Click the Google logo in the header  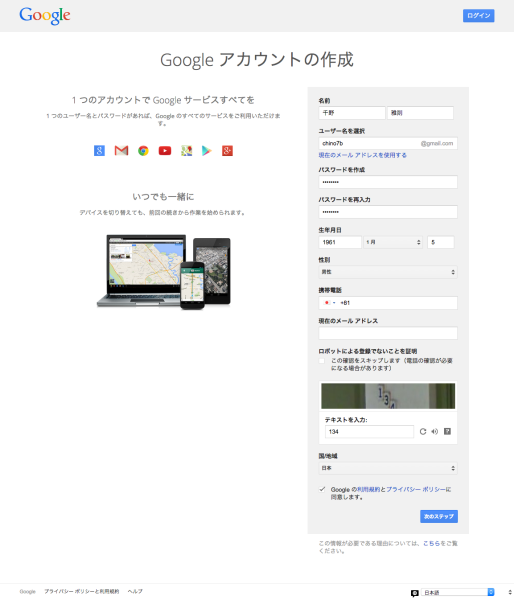point(45,16)
